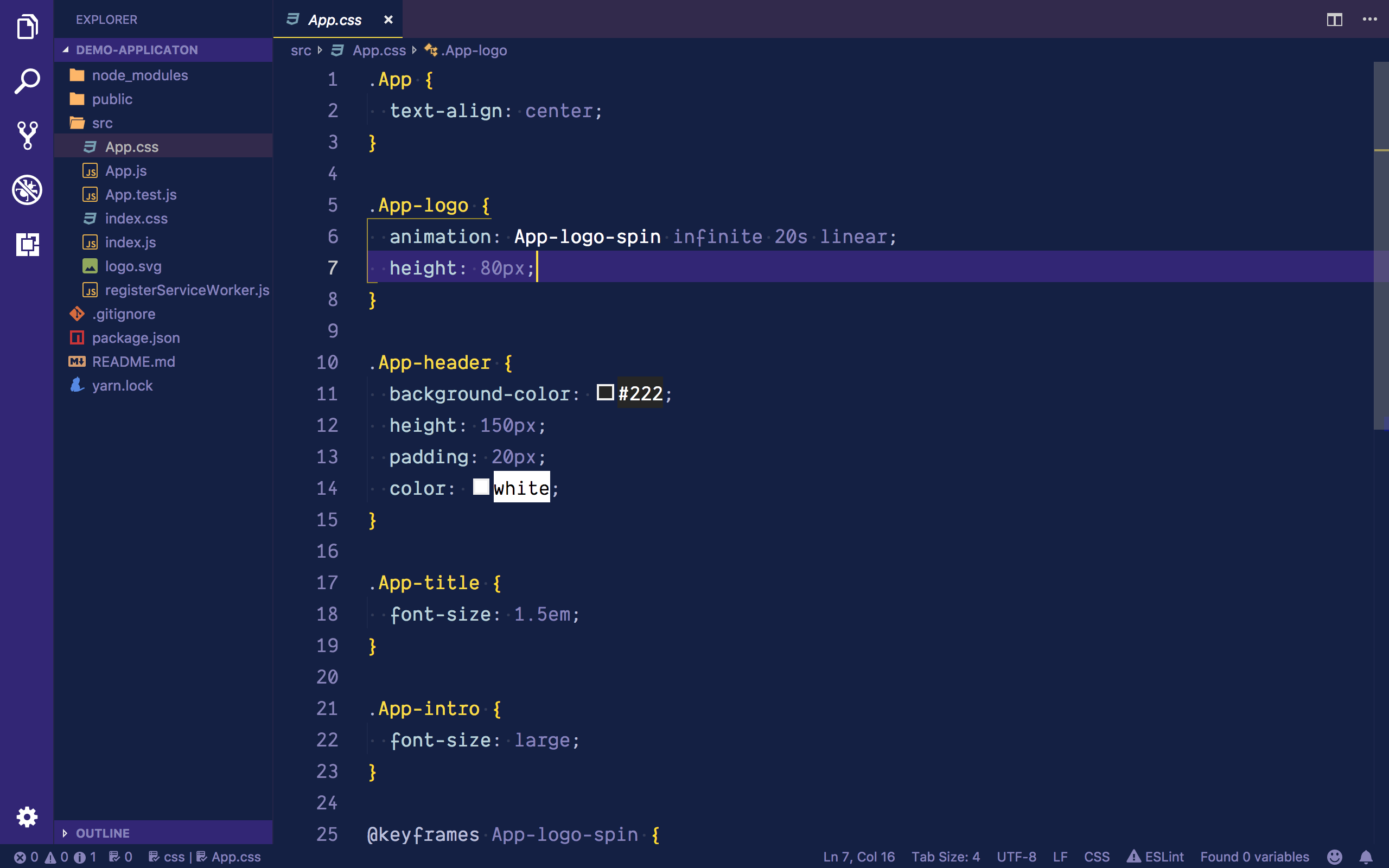
Task: Close the App.css tab
Action: point(388,20)
